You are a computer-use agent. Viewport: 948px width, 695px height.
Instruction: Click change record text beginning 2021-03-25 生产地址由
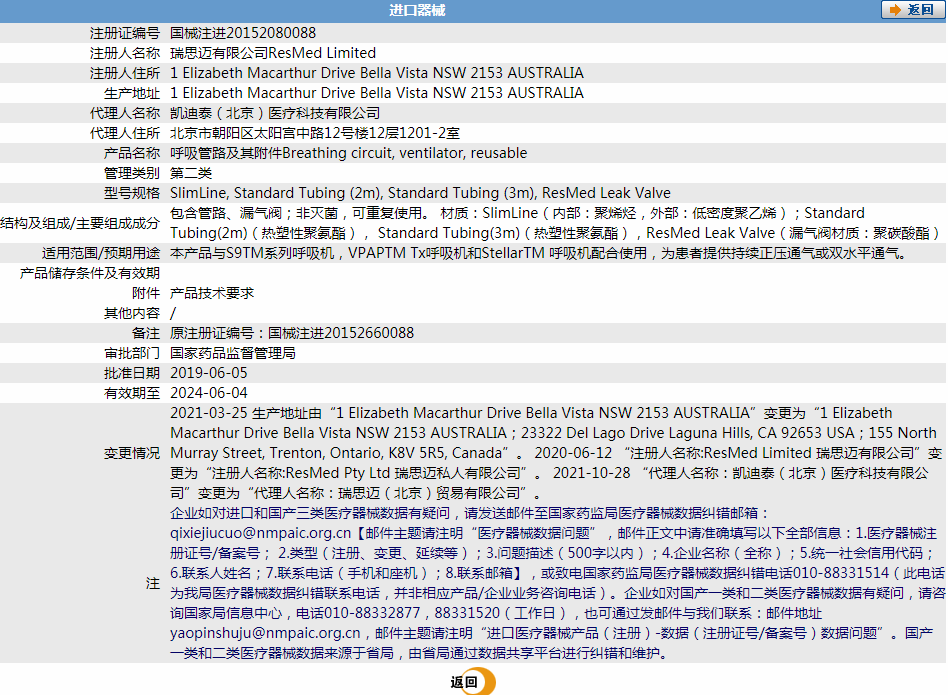556,453
